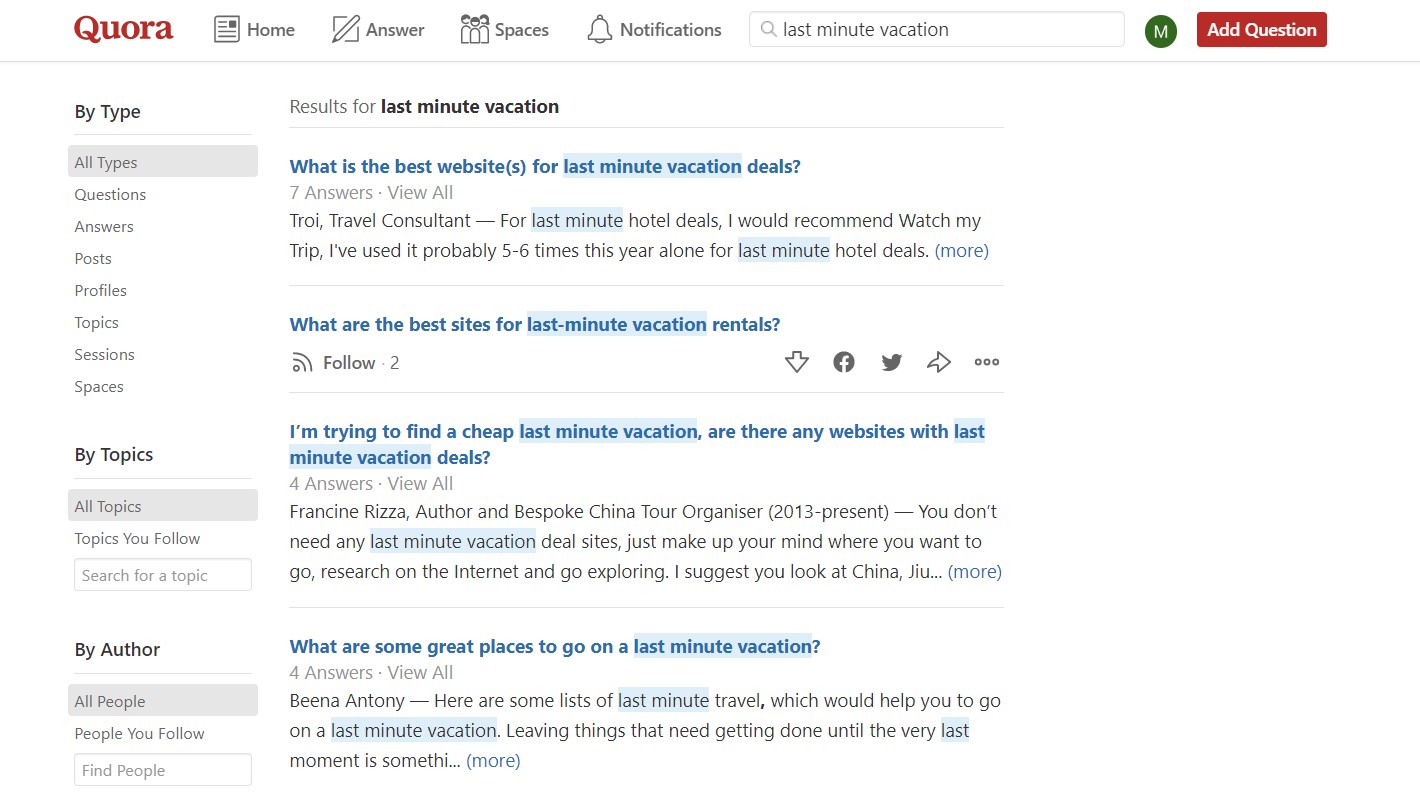Open the more options menu on the rentals question

(986, 362)
